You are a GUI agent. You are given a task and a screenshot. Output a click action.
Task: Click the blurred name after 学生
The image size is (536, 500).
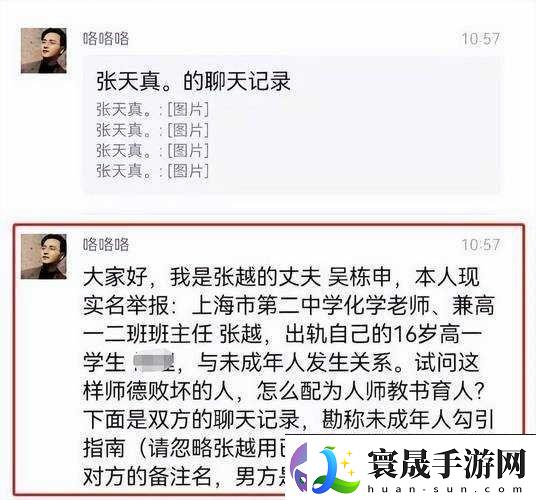[154, 362]
